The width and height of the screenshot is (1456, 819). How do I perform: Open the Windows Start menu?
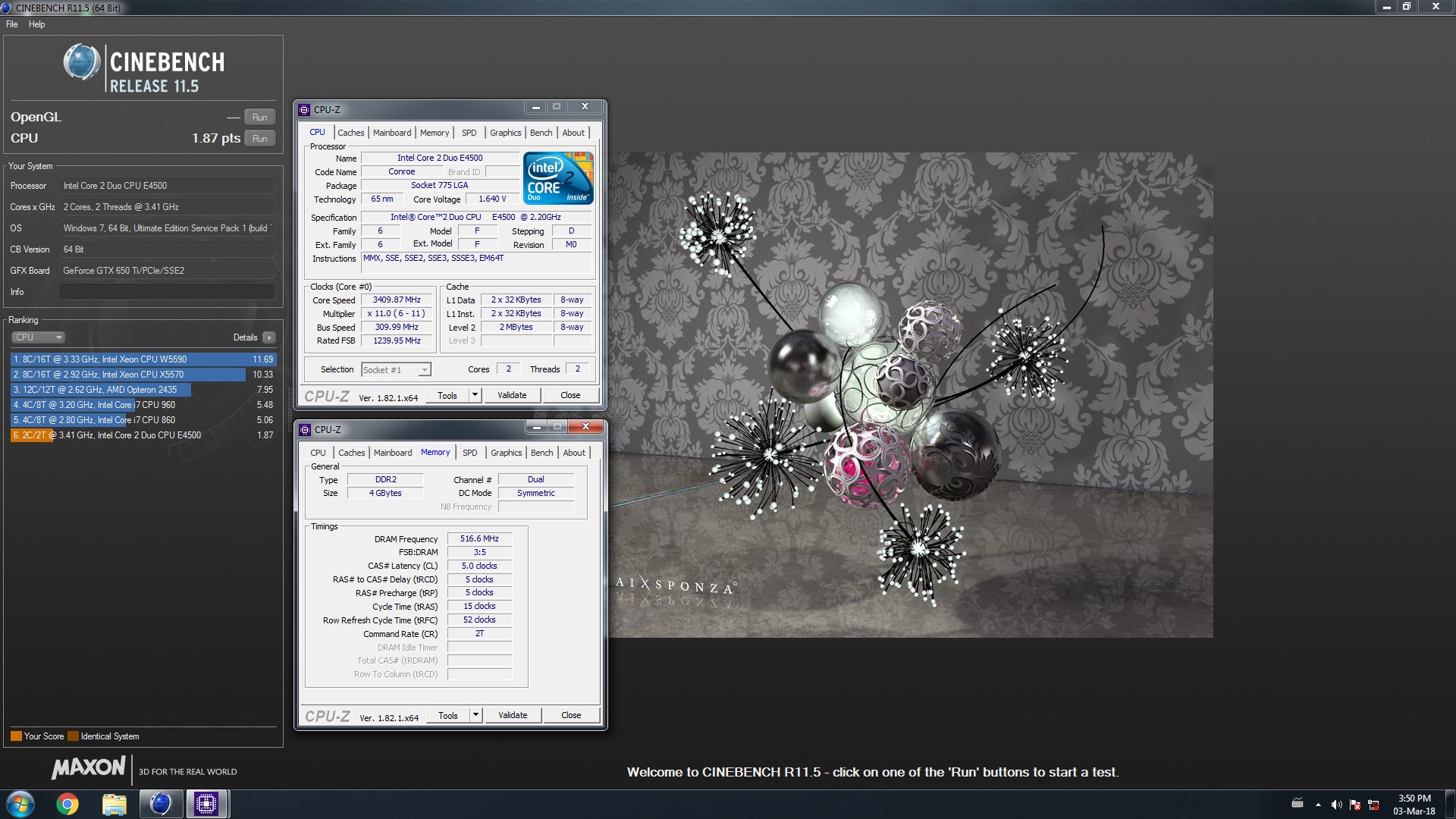[20, 804]
